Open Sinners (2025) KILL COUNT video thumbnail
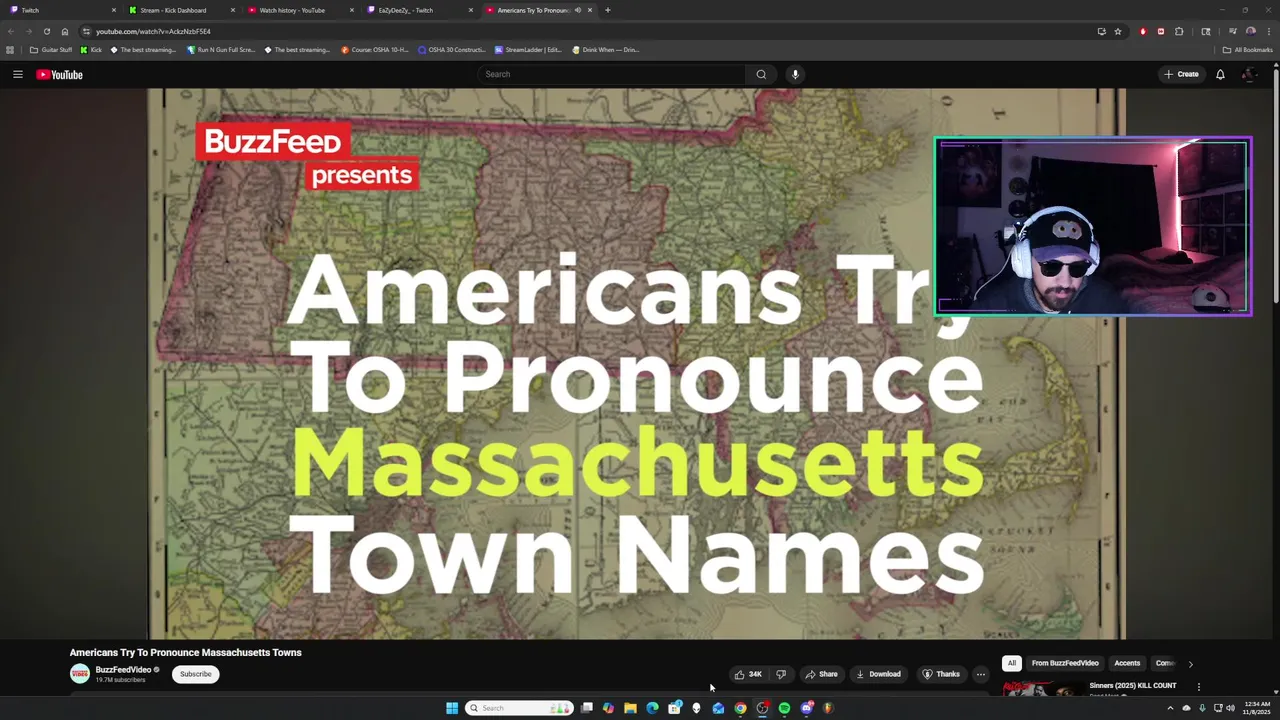This screenshot has width=1280, height=720. tap(1043, 688)
